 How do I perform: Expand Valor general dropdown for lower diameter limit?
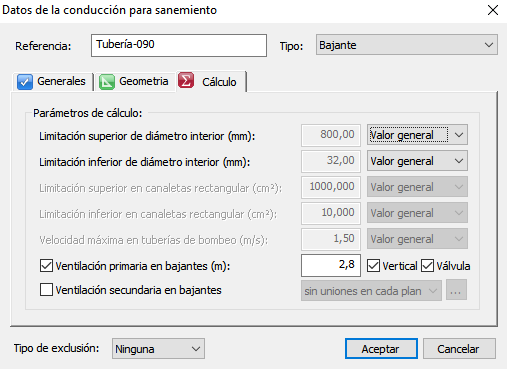click(x=417, y=161)
